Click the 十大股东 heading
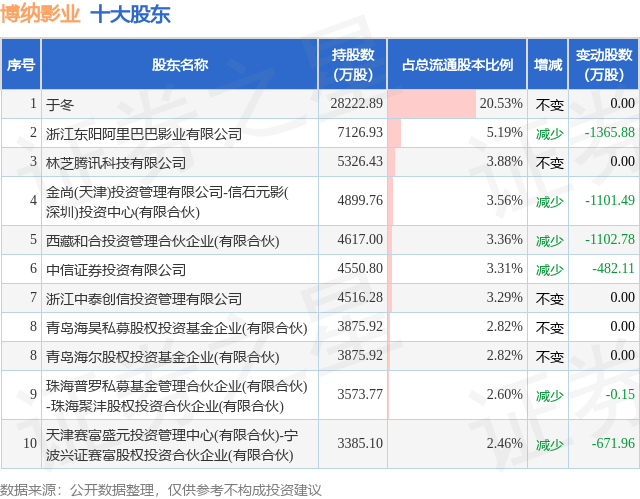This screenshot has height=499, width=640. tap(130, 14)
